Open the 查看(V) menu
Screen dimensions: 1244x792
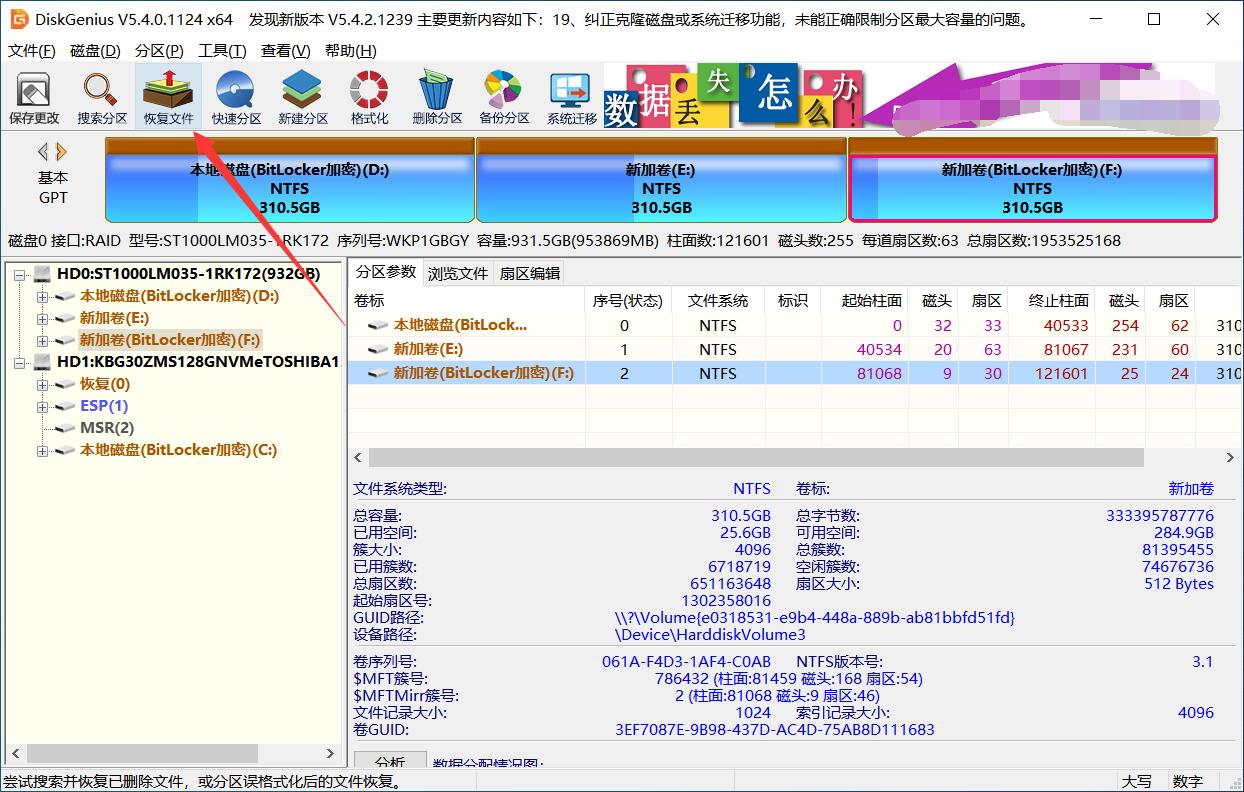[287, 51]
